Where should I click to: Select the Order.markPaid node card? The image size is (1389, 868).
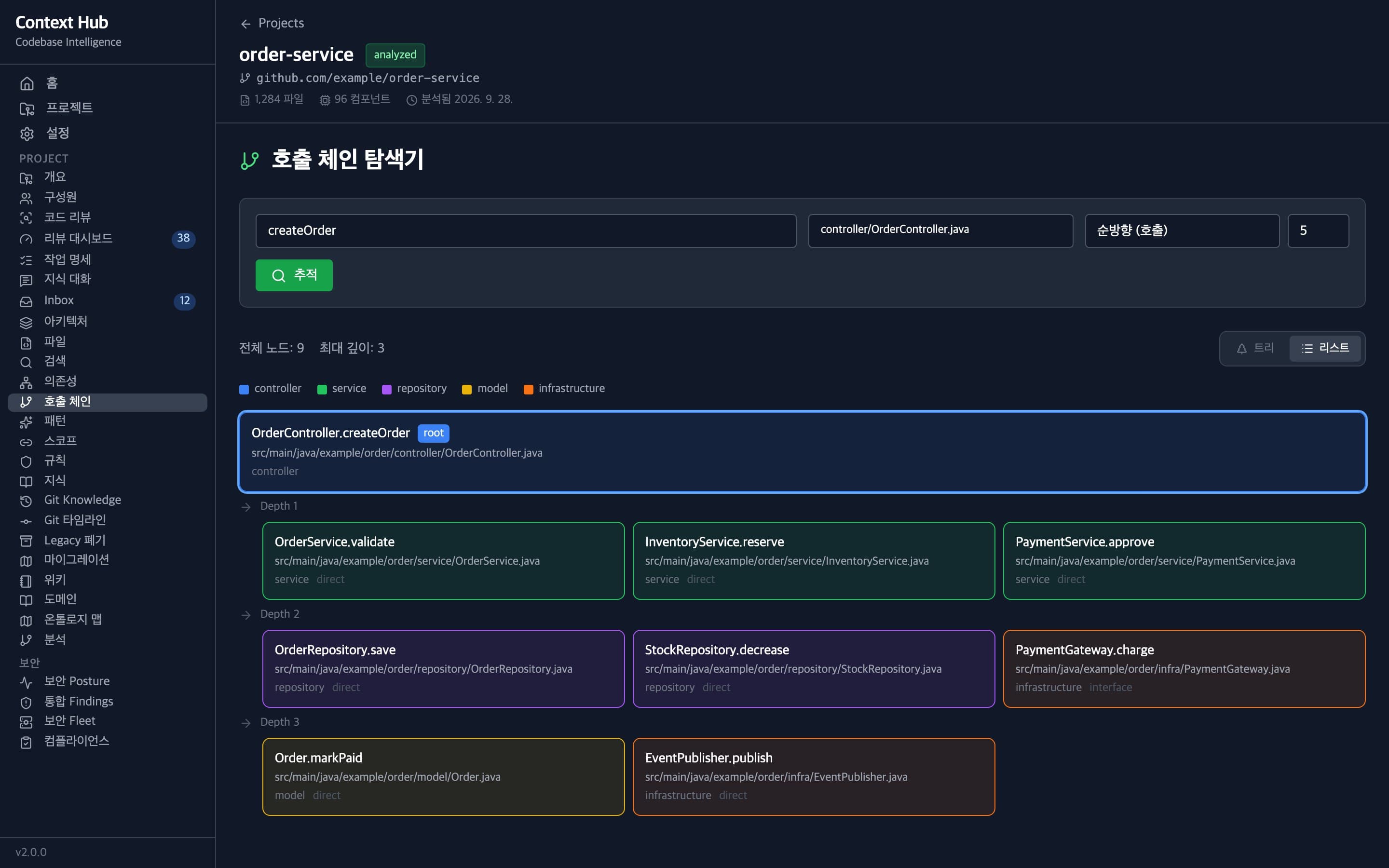pos(443,777)
